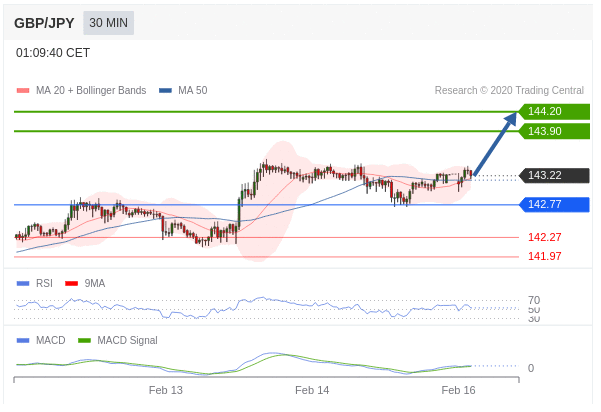Click the 144.20 green resistance tag
This screenshot has height=412, width=601.
(x=554, y=112)
